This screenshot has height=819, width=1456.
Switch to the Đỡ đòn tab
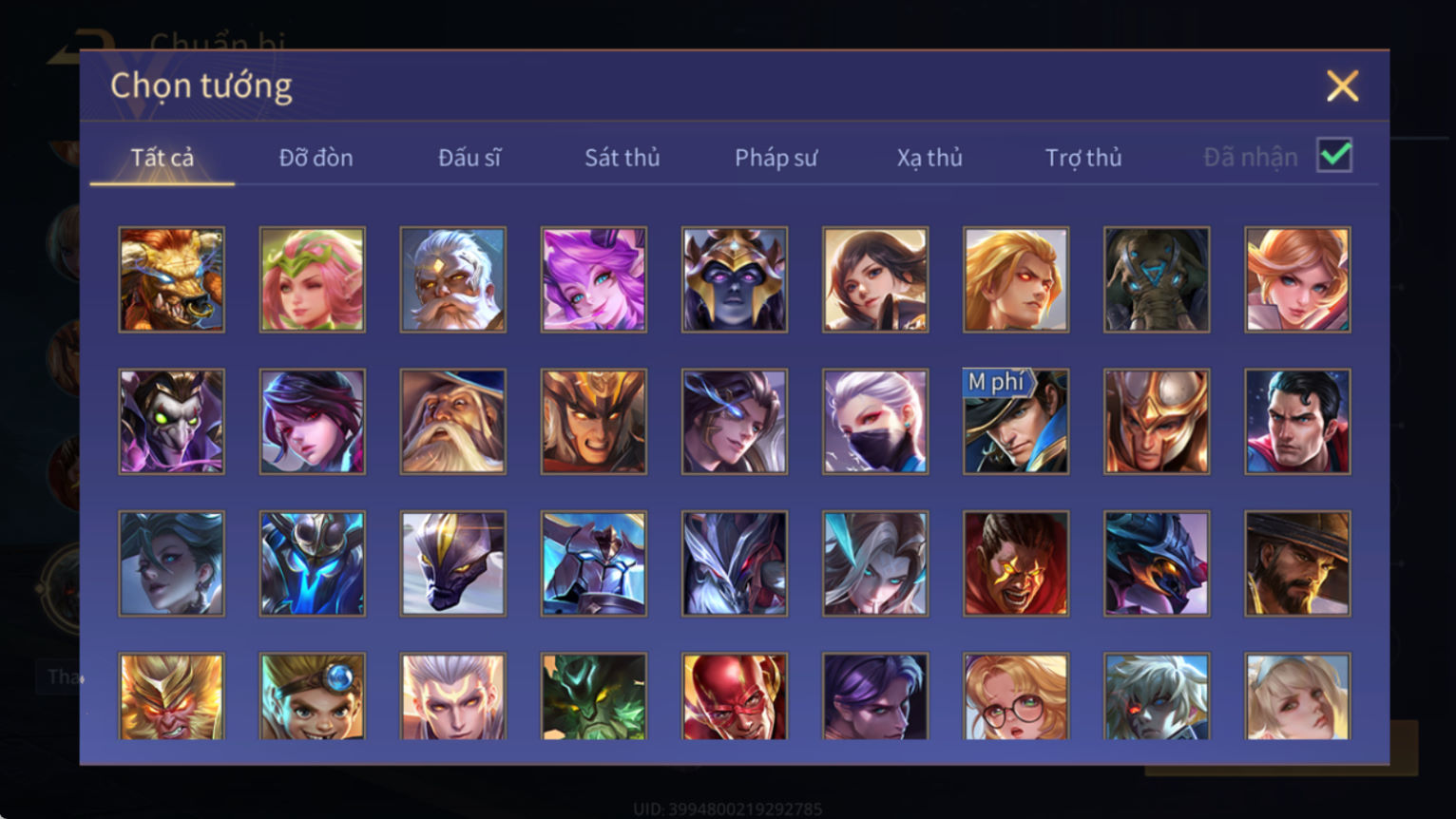click(316, 158)
